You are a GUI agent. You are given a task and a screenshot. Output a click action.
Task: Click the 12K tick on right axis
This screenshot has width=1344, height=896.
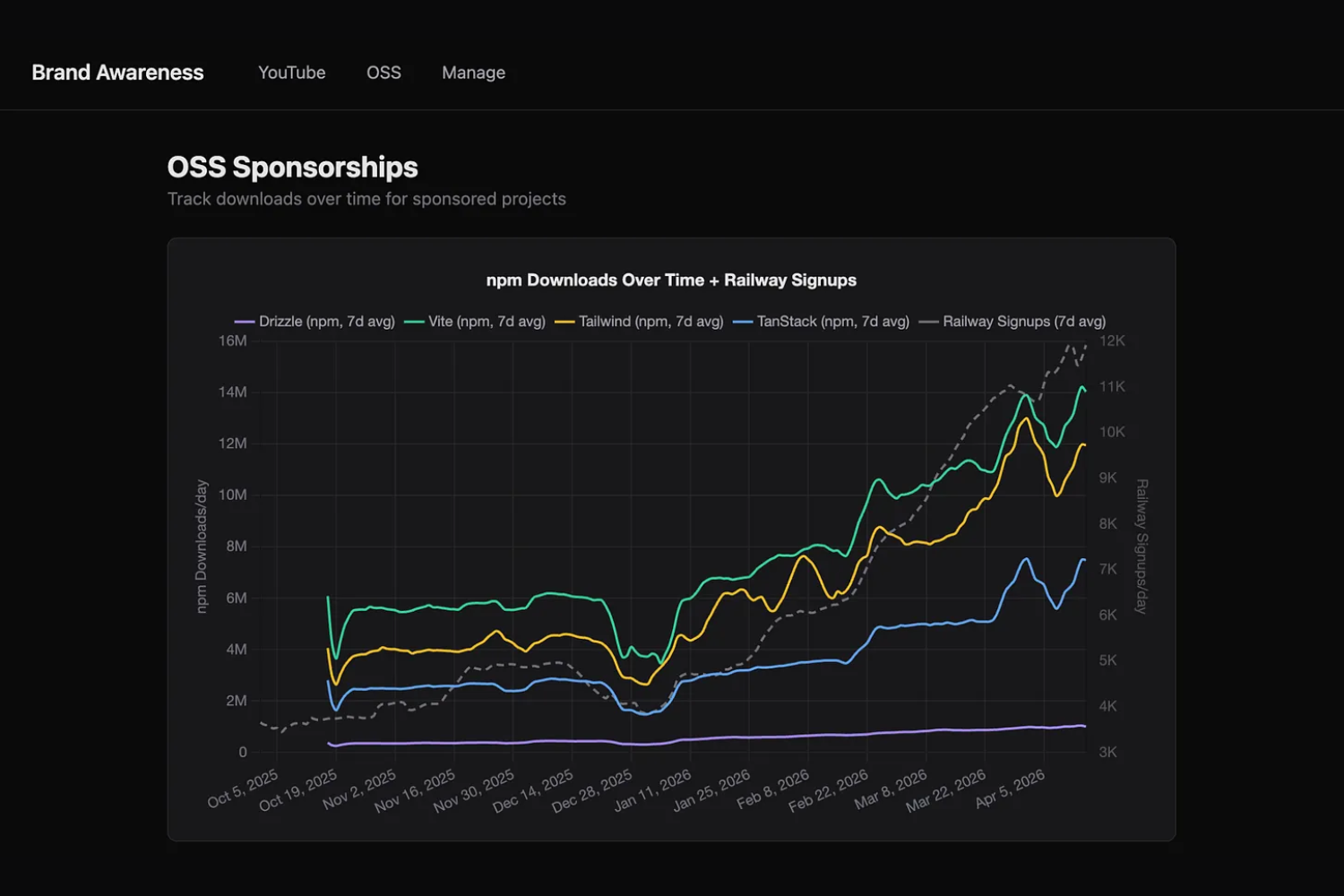click(x=1112, y=340)
